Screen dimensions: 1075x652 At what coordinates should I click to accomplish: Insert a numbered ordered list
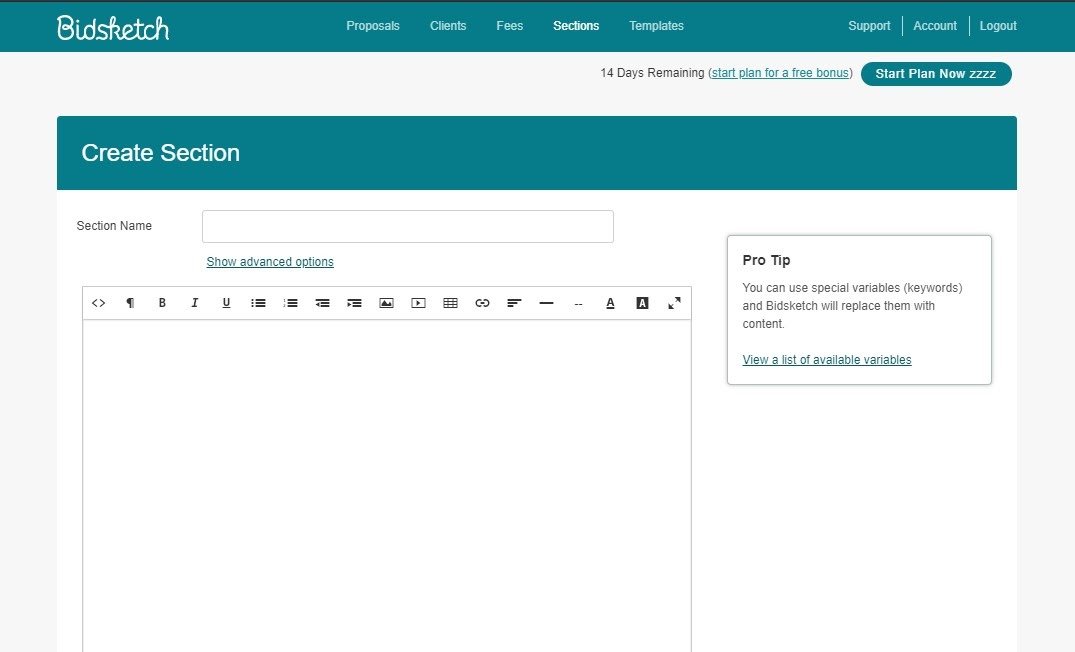(290, 303)
